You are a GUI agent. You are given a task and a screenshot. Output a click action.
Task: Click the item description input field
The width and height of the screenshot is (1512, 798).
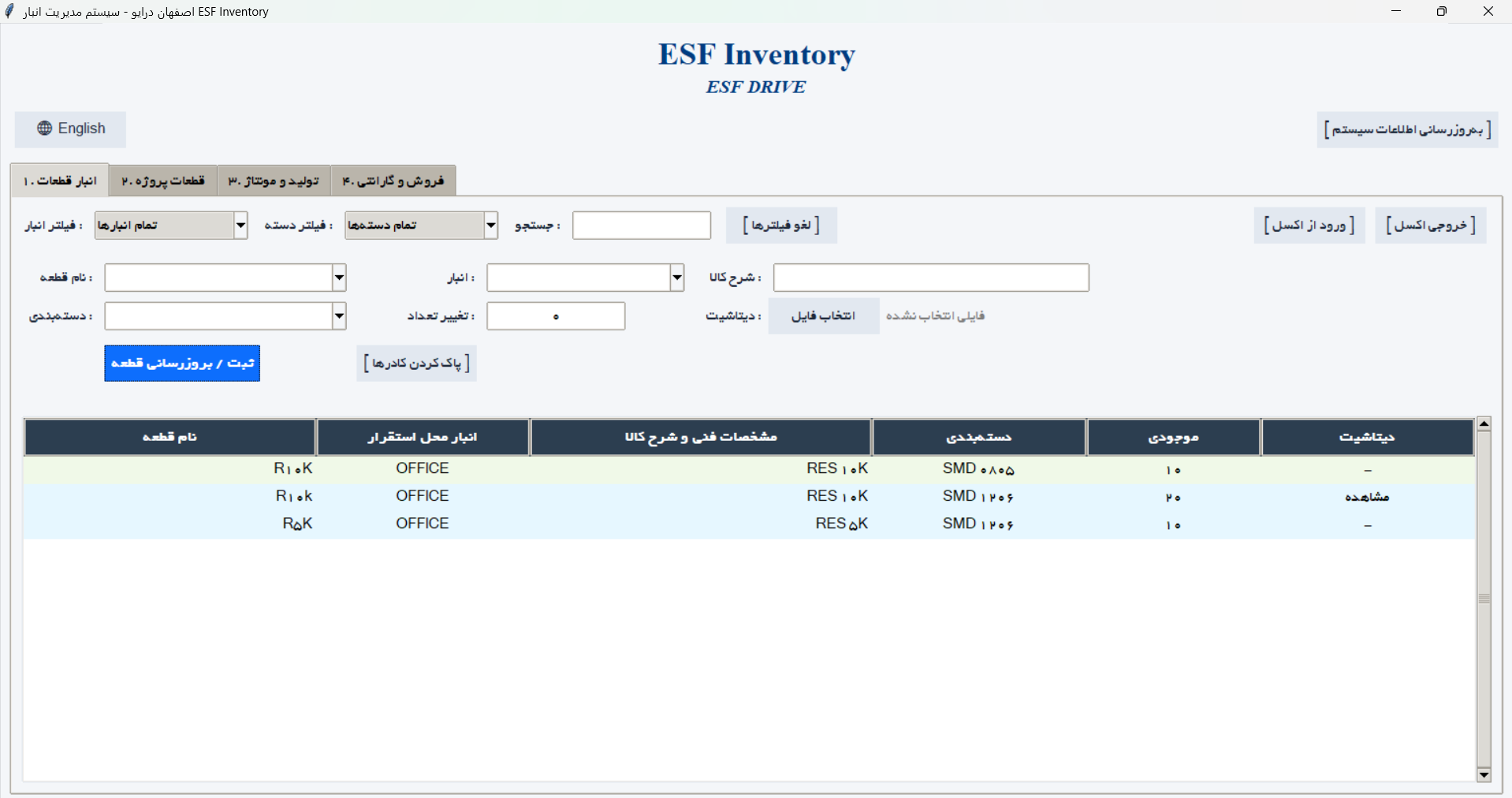(931, 278)
